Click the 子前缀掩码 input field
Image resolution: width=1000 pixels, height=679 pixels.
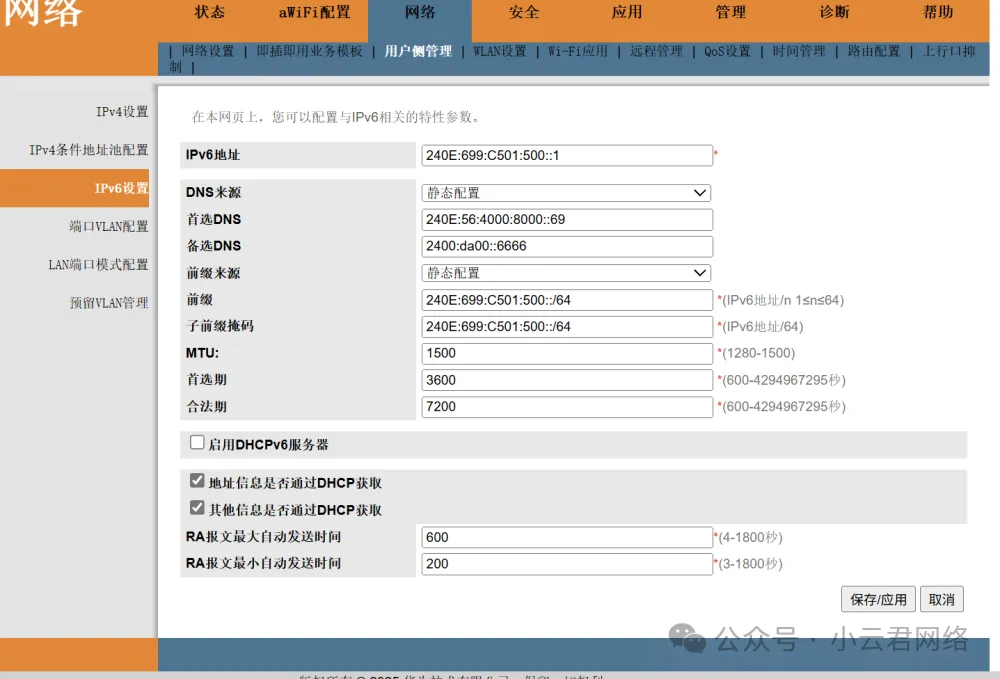(x=567, y=326)
